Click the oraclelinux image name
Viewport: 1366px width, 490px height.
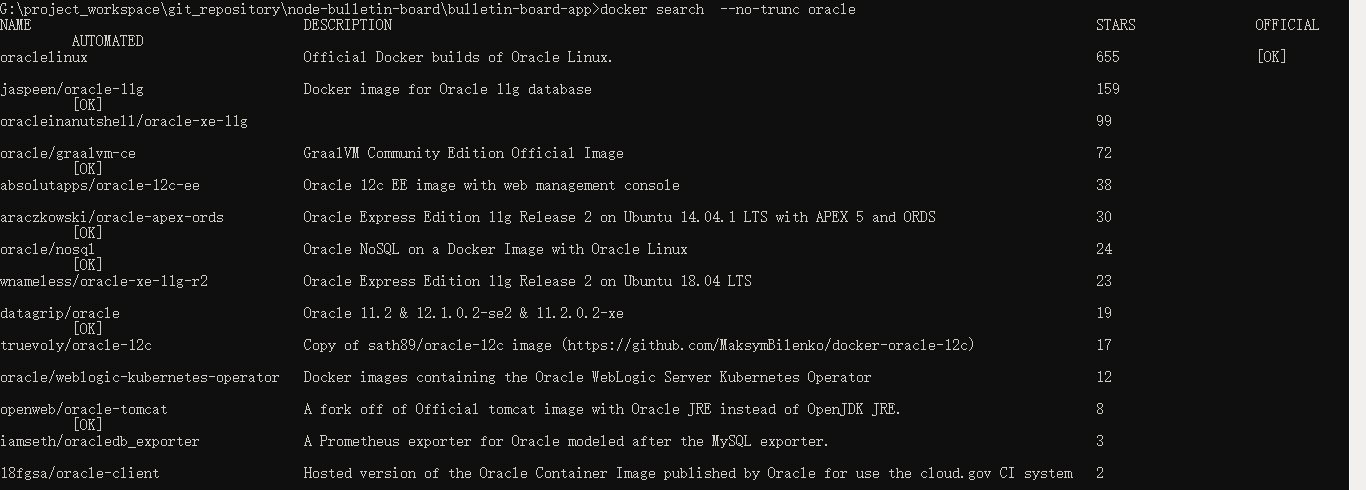pyautogui.click(x=44, y=57)
